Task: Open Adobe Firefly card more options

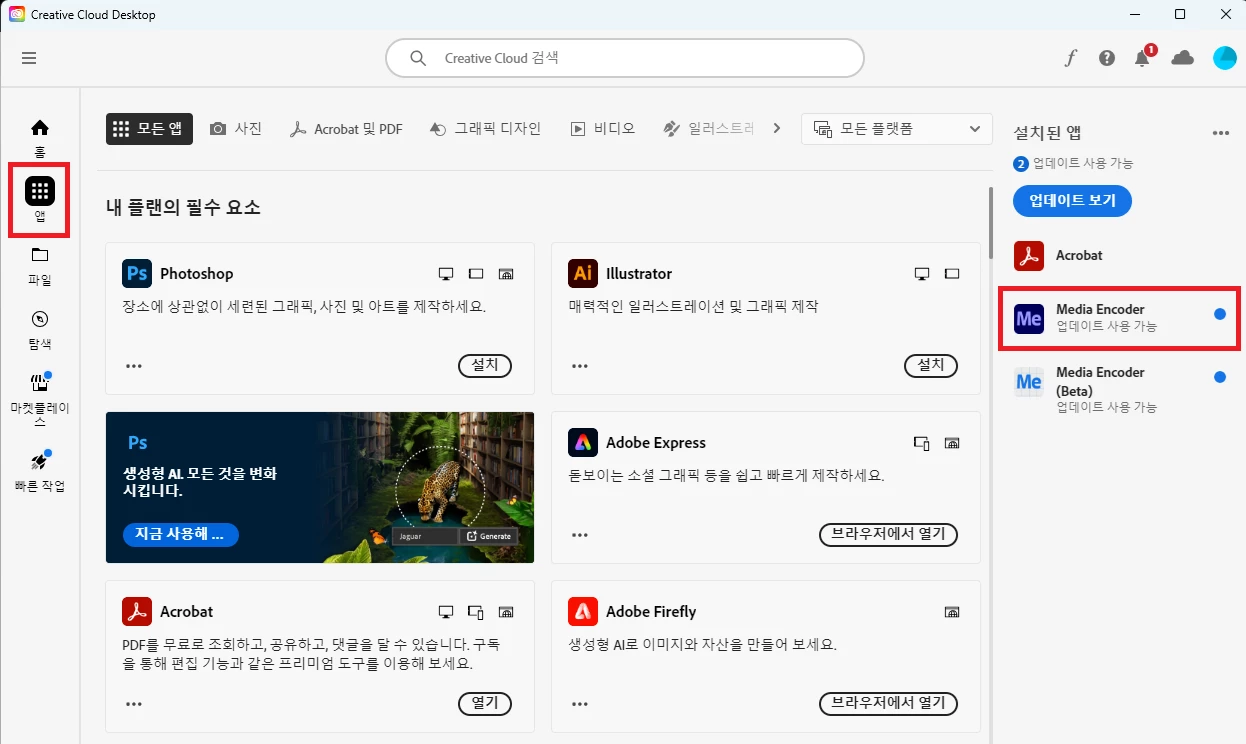Action: [580, 704]
